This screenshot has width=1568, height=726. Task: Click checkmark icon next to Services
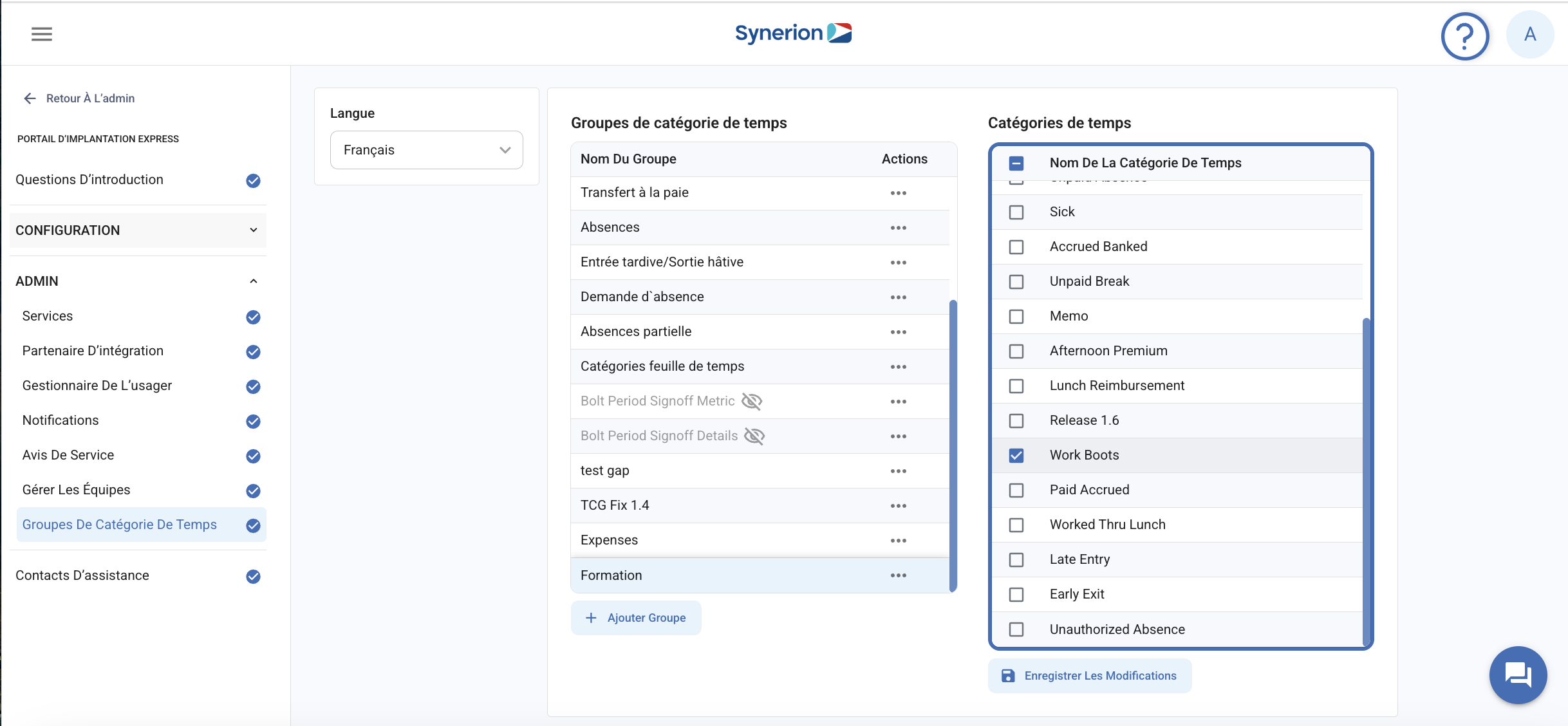tap(253, 317)
